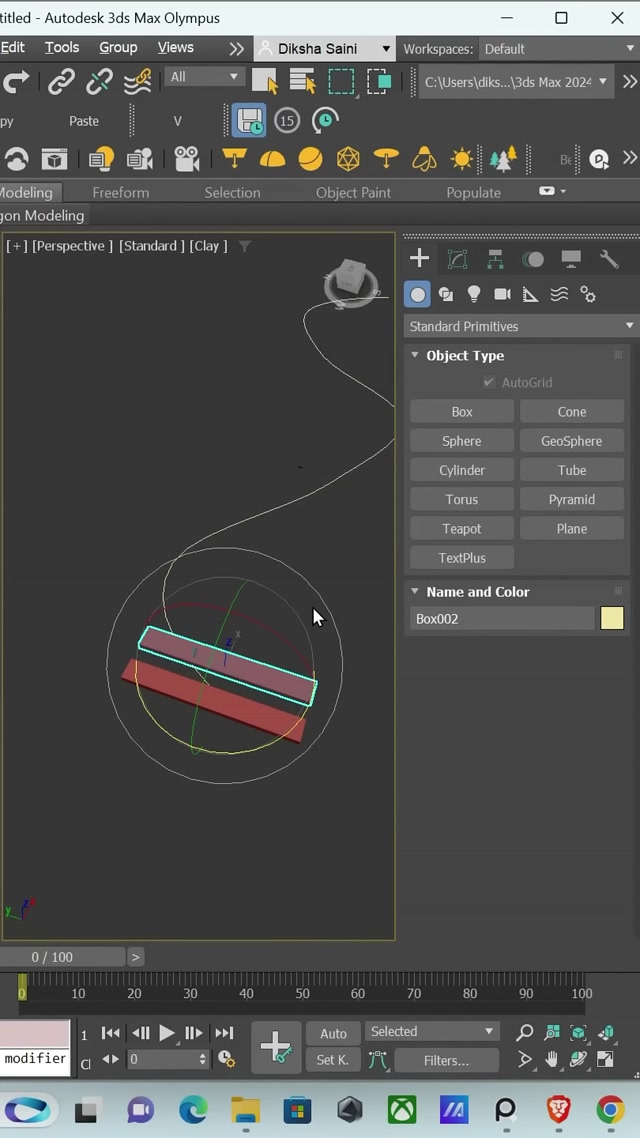Click the Key Filters button
640x1138 pixels.
[446, 1060]
